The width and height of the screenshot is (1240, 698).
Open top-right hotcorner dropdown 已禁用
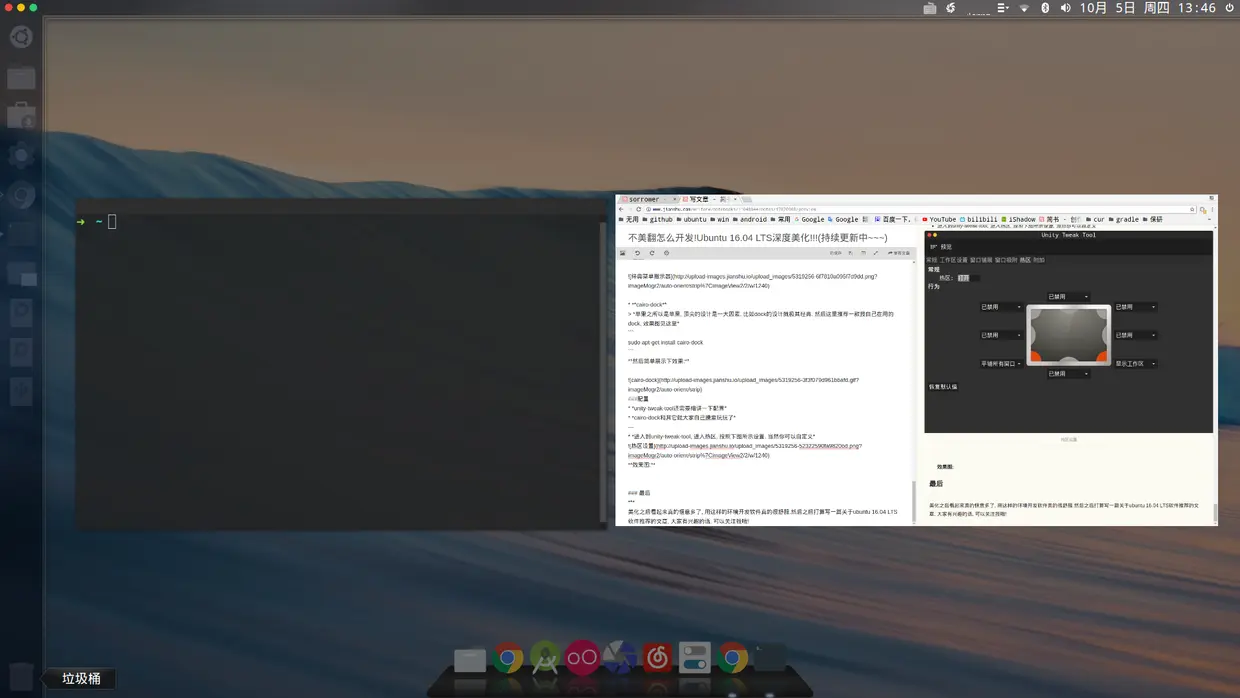(x=1136, y=307)
